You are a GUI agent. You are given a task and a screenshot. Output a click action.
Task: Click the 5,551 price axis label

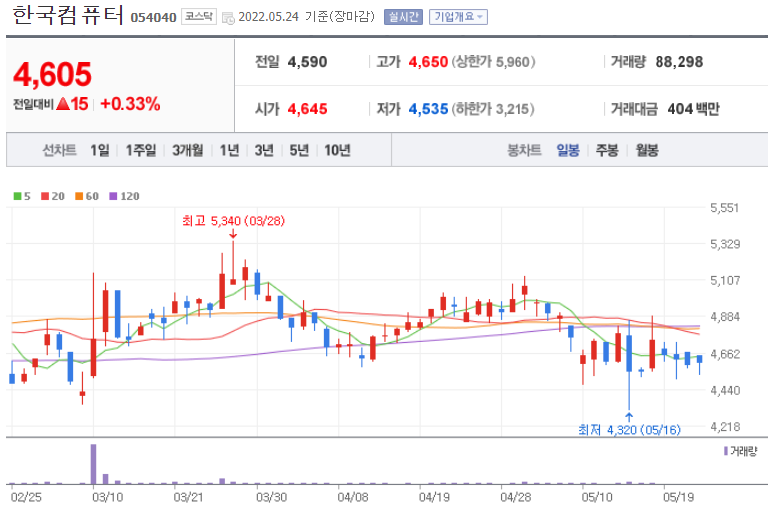(x=724, y=208)
